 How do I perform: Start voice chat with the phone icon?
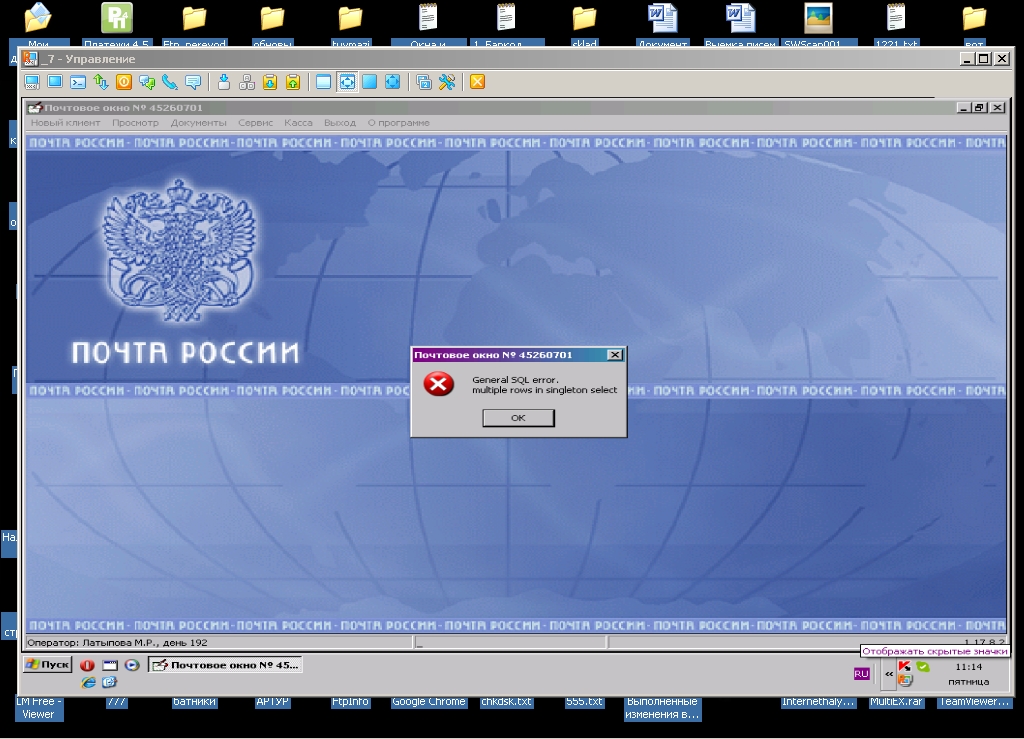(170, 82)
